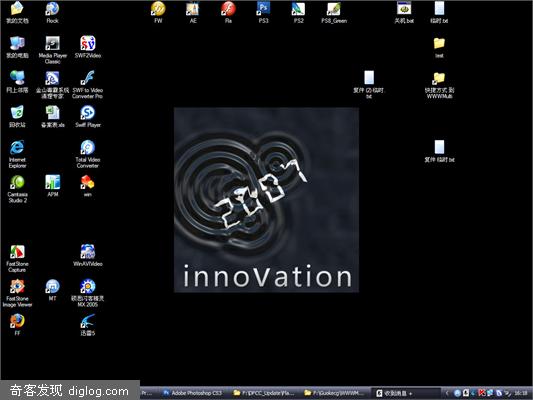This screenshot has width=533, height=400.
Task: Select the Total Video Converter icon
Action: click(x=88, y=154)
